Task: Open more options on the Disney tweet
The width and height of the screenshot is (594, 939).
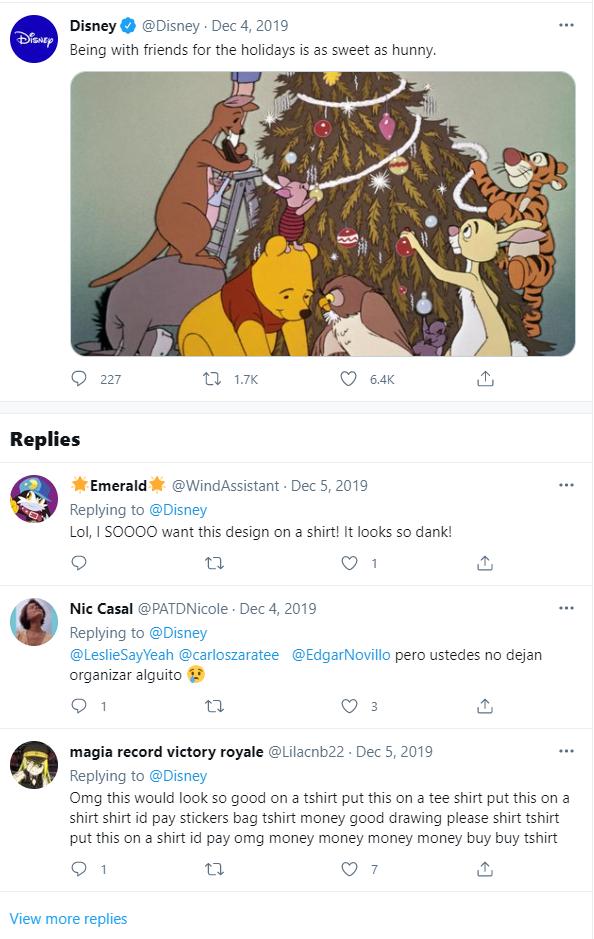Action: click(566, 25)
